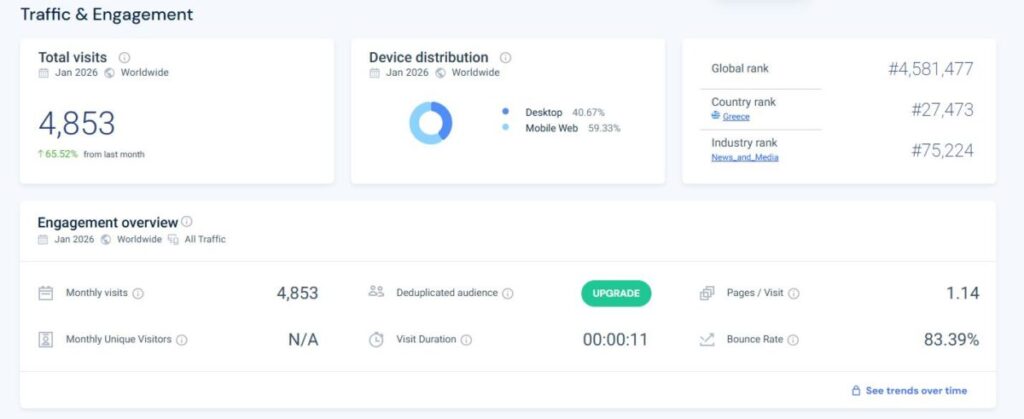
Task: Click info icon beside Pages / Visit
Action: tap(793, 293)
